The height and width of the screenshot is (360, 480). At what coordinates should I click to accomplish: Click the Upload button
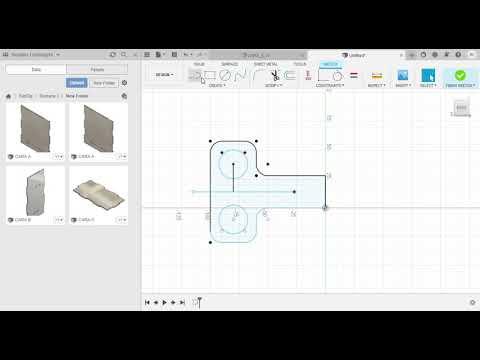[x=77, y=83]
